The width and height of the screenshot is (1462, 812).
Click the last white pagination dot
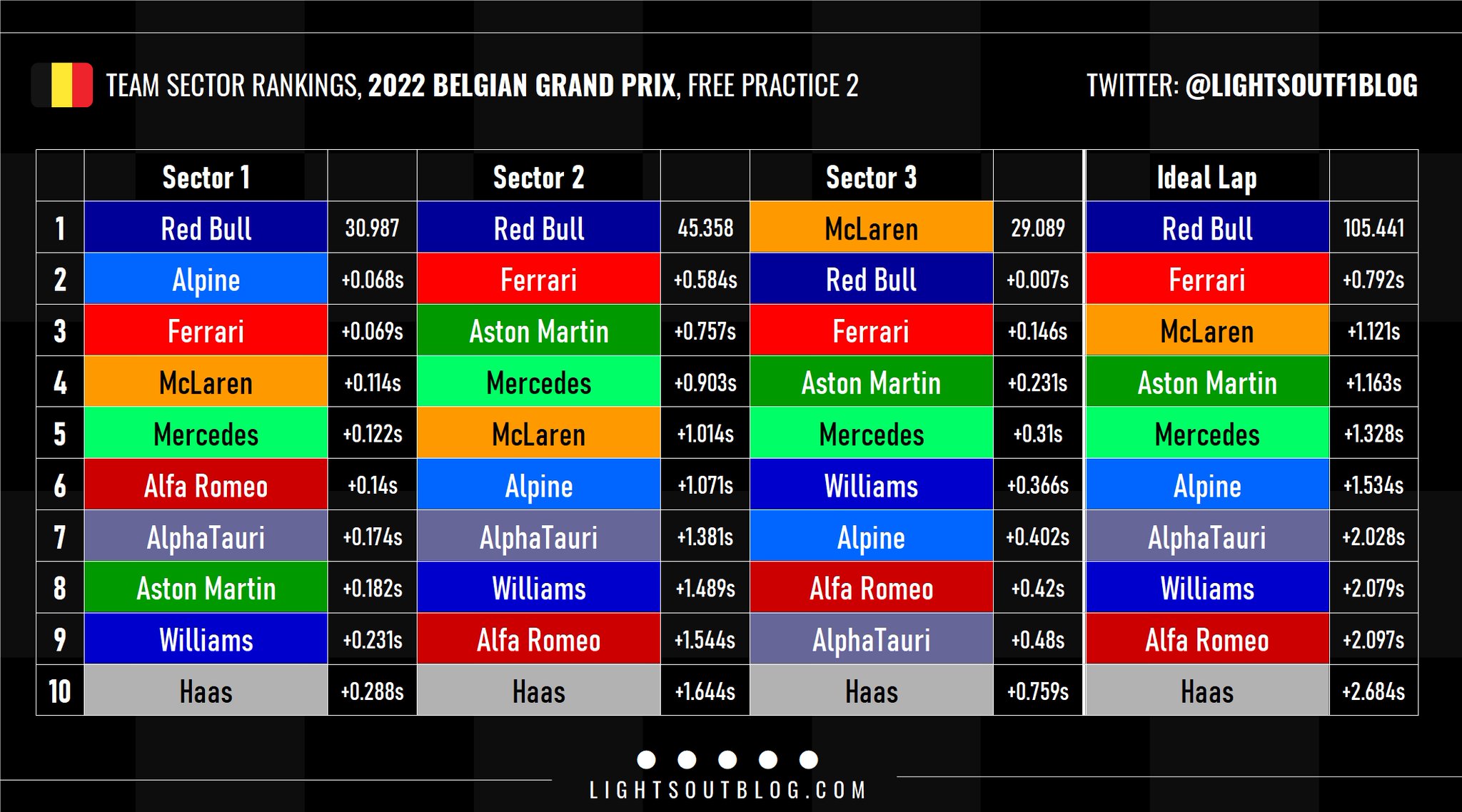(x=809, y=760)
